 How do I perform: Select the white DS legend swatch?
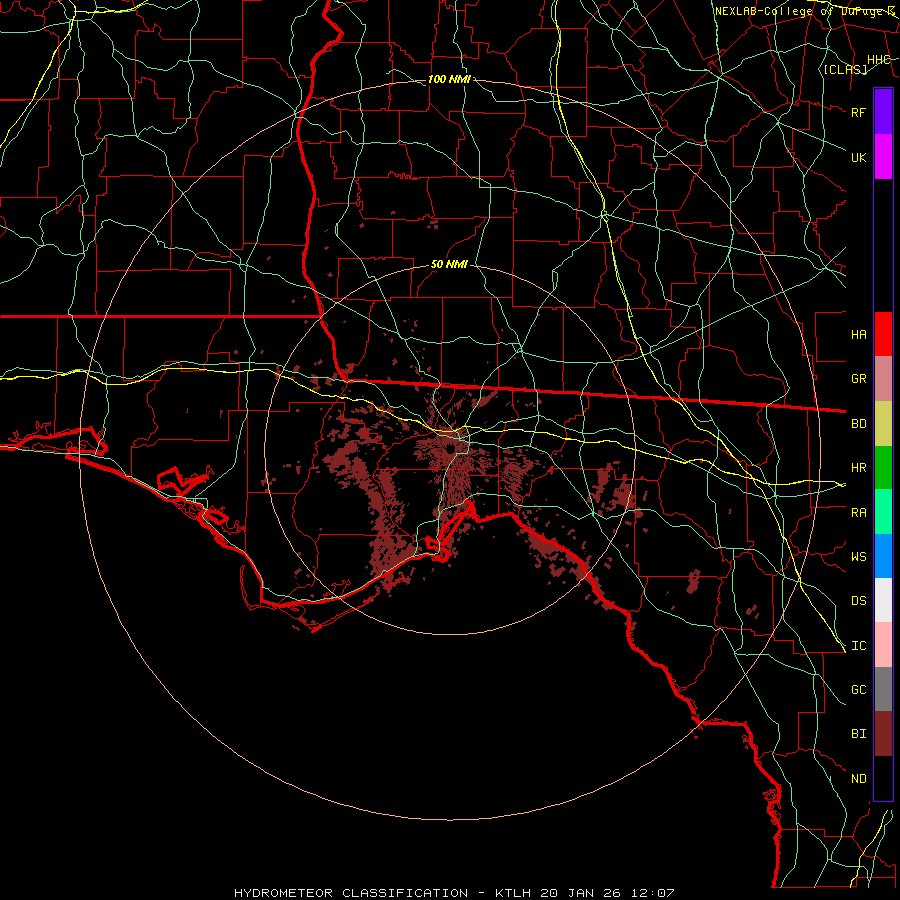click(x=883, y=600)
